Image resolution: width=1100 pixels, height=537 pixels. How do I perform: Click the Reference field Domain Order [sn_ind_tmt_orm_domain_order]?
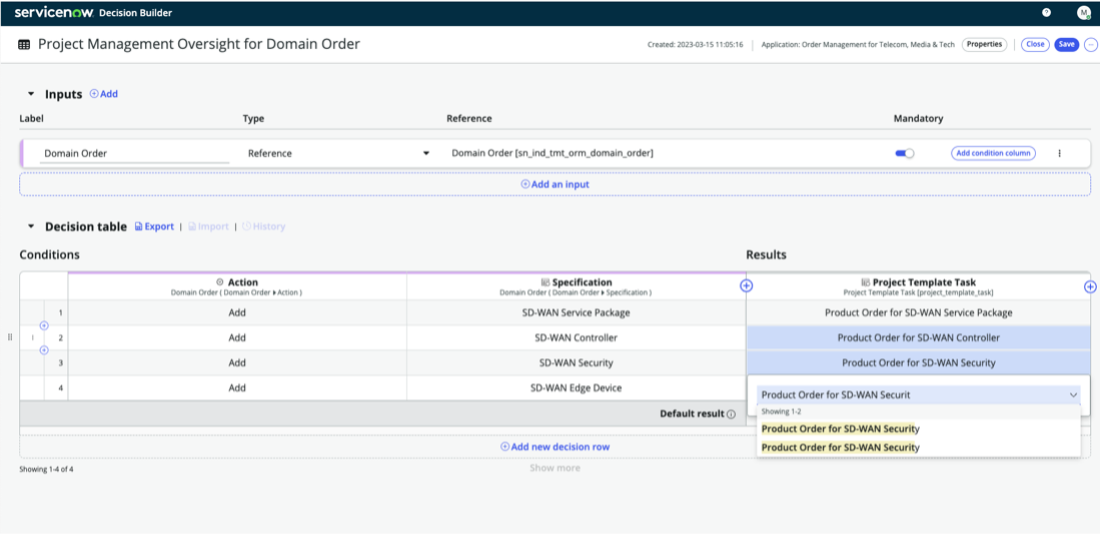pos(552,153)
